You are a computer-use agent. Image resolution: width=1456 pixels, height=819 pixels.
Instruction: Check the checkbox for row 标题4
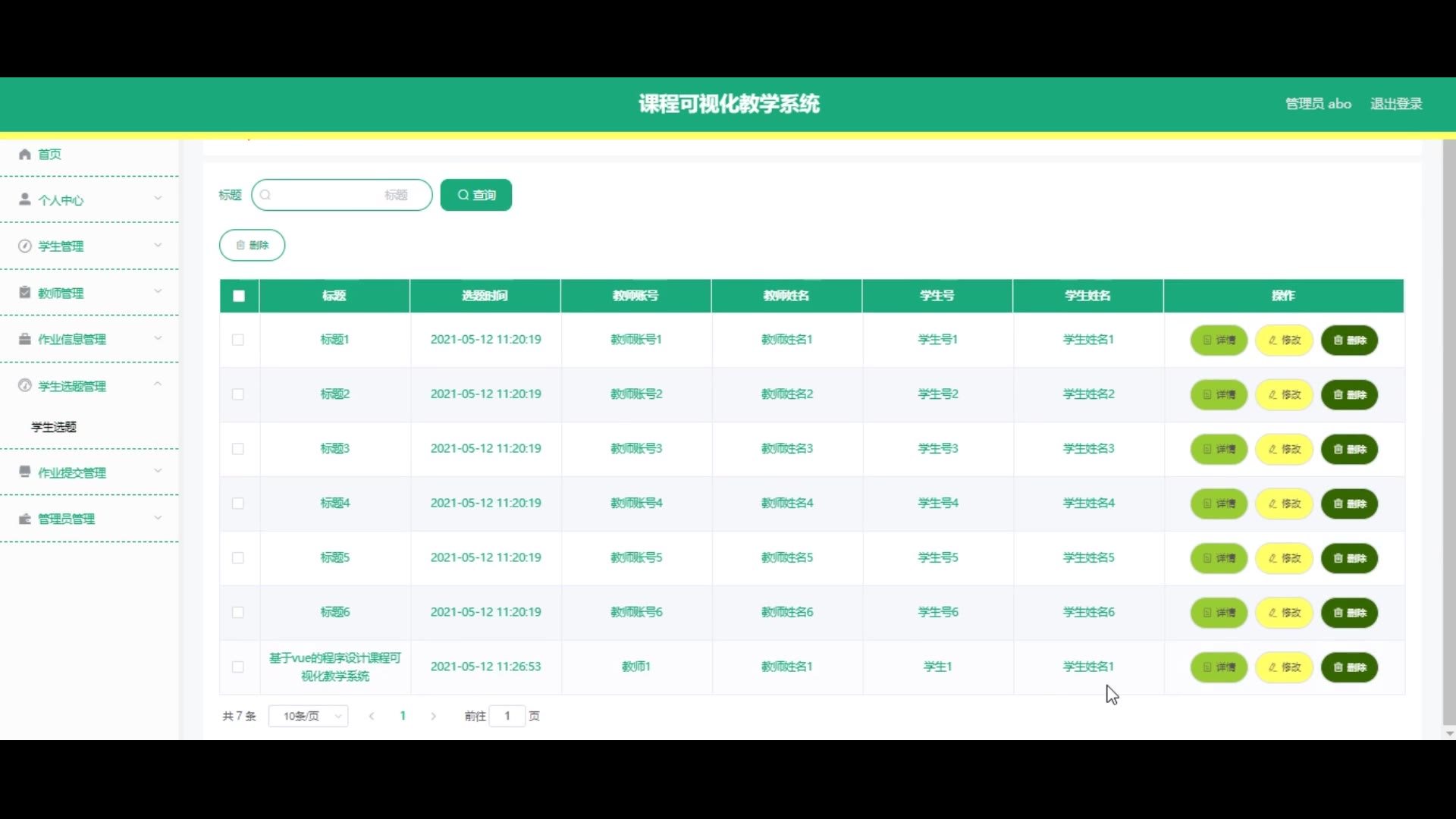[238, 504]
